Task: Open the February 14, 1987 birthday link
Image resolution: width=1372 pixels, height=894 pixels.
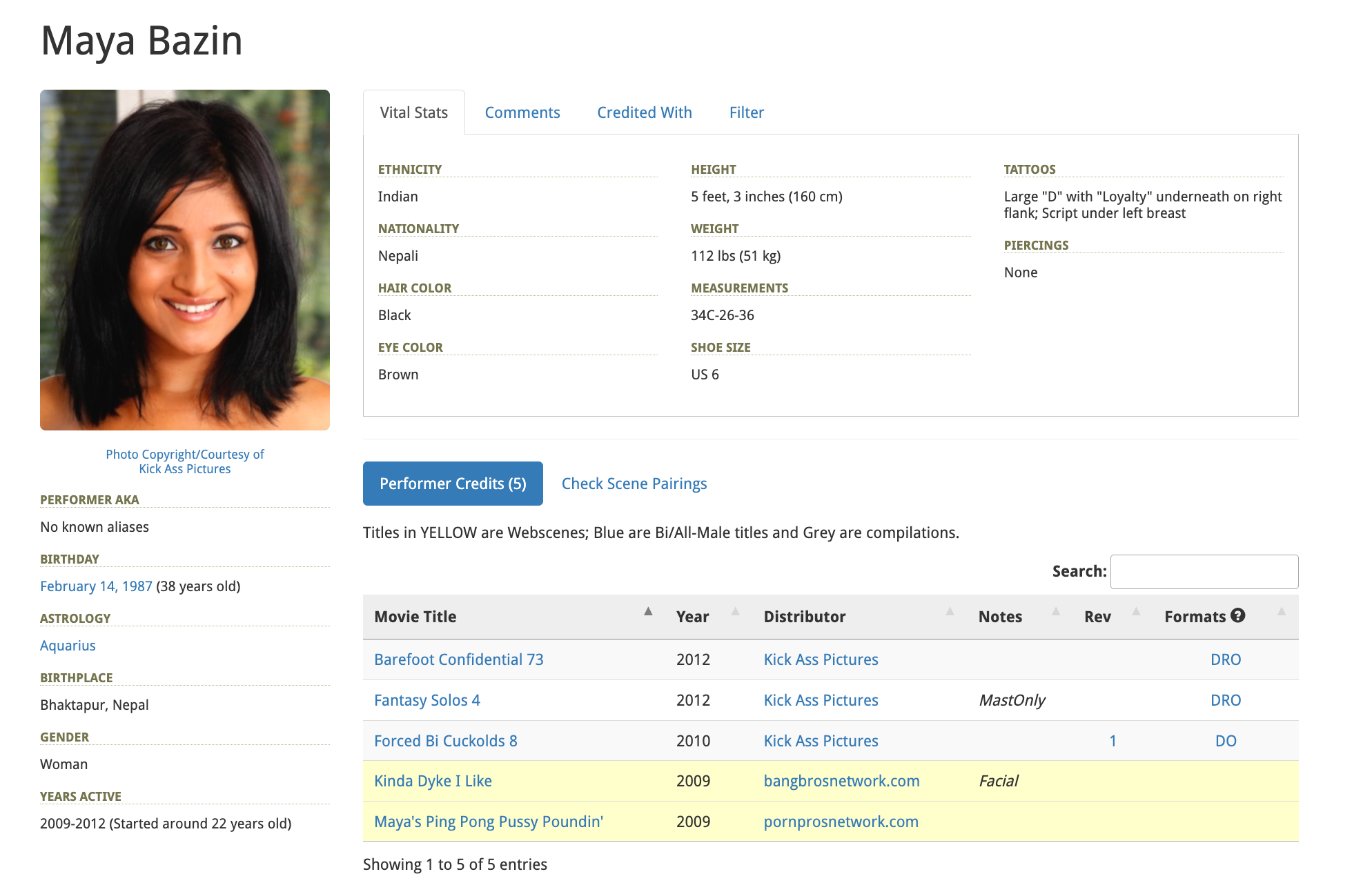Action: pos(96,586)
